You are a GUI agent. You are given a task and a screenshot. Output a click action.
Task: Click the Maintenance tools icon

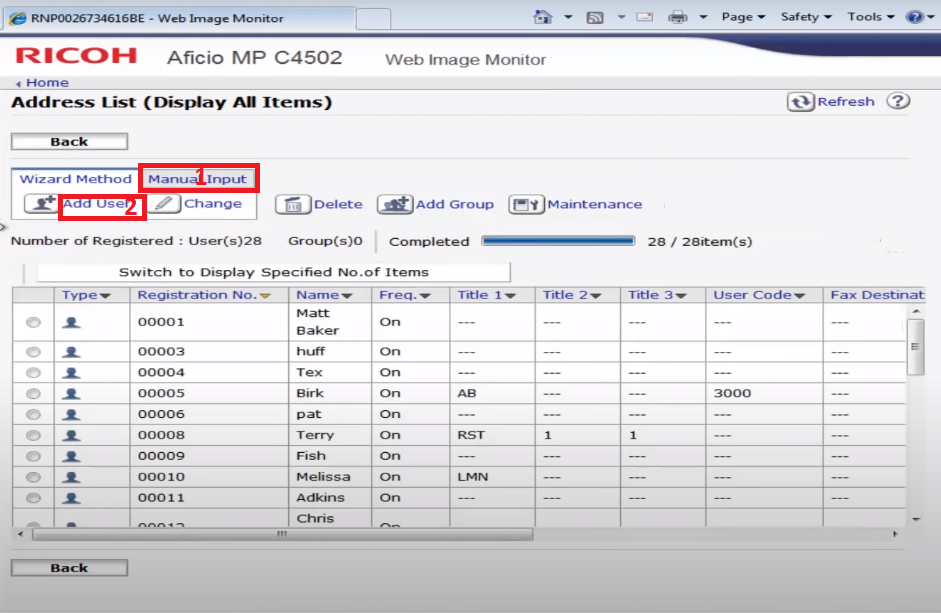526,204
